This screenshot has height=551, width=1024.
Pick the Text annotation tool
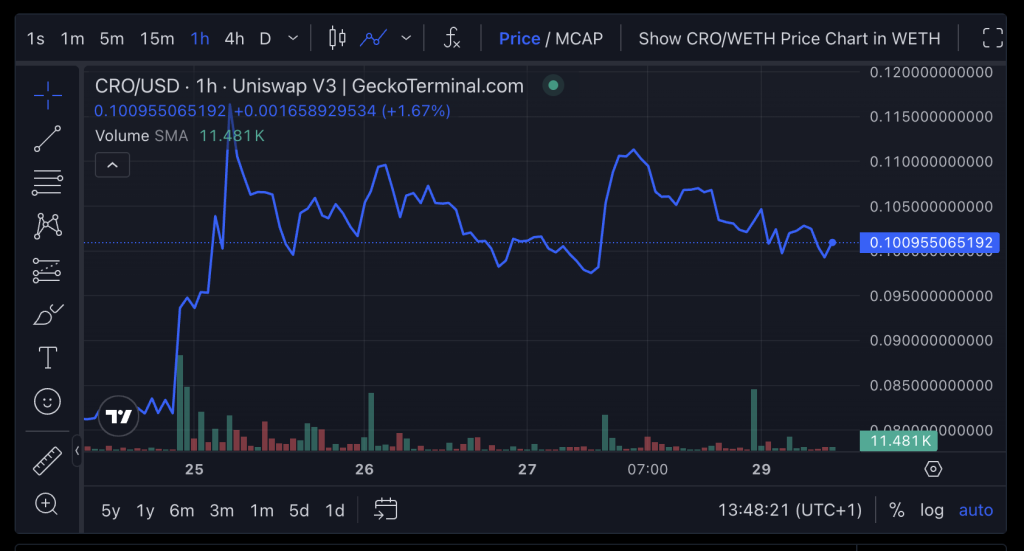coord(48,358)
